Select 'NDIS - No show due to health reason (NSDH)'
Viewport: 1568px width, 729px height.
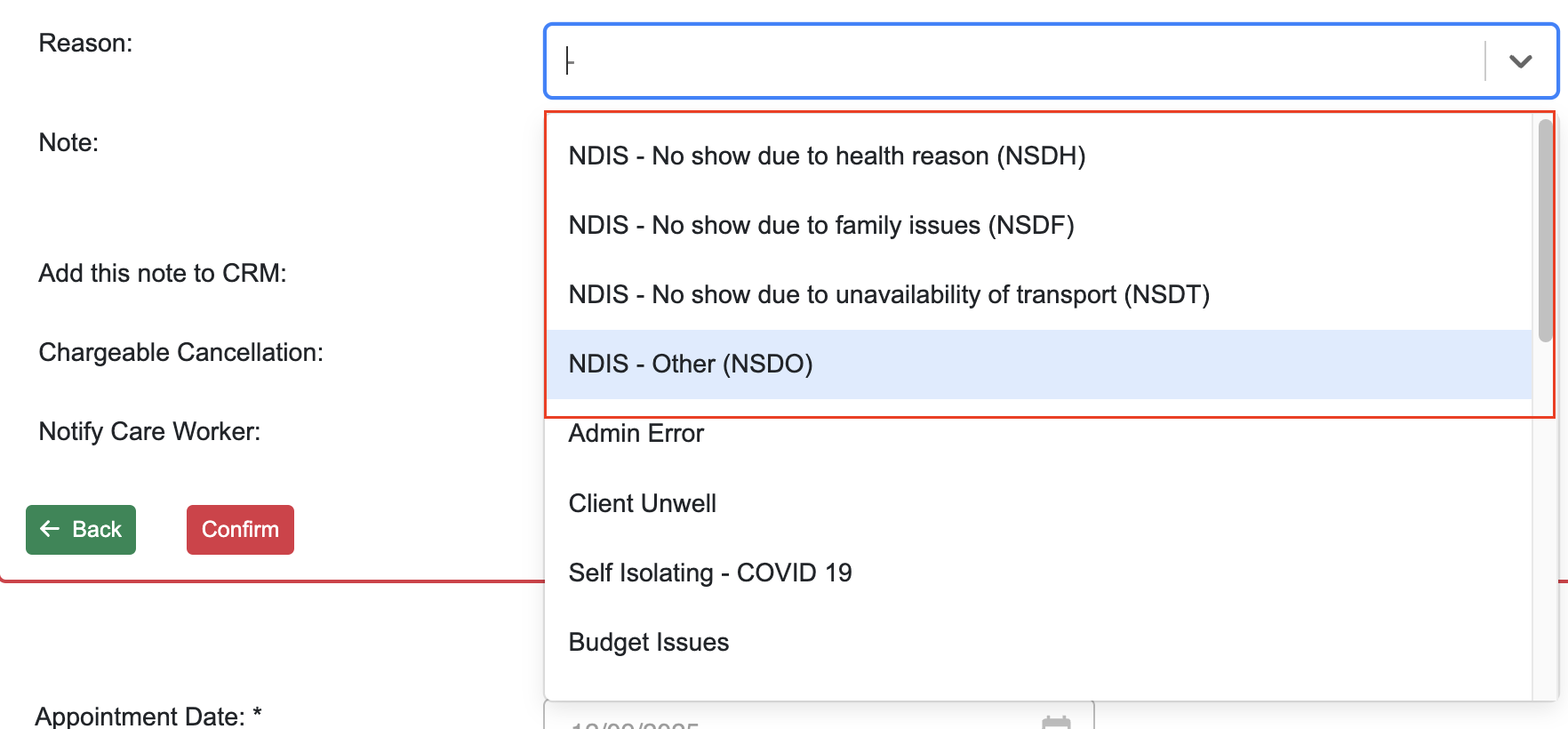827,156
